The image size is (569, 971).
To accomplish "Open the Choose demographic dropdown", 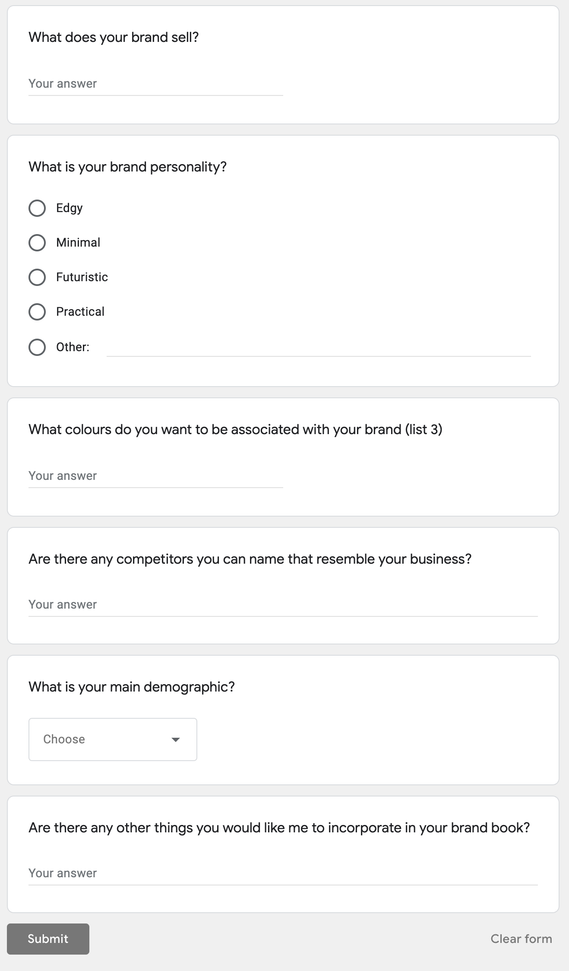I will tap(113, 739).
